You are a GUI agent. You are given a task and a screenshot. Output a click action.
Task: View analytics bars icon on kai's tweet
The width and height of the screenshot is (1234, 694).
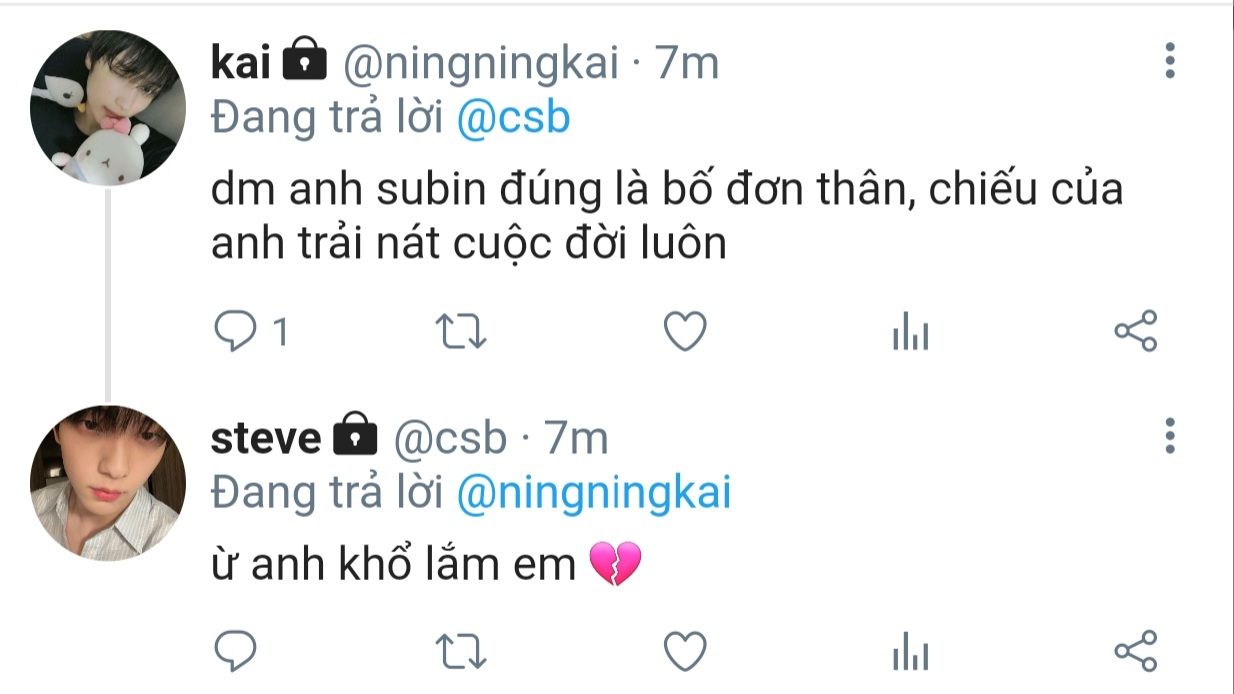[910, 334]
